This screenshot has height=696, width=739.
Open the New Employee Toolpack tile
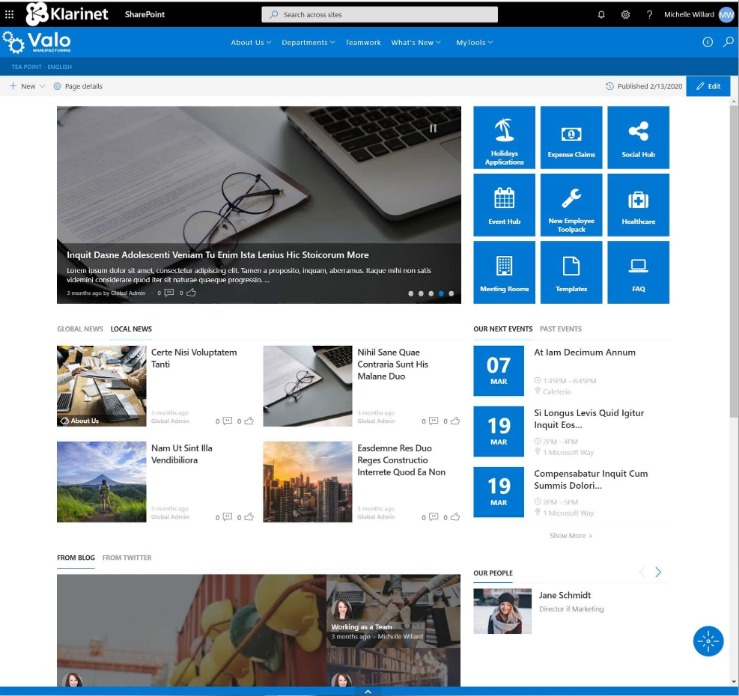[571, 204]
